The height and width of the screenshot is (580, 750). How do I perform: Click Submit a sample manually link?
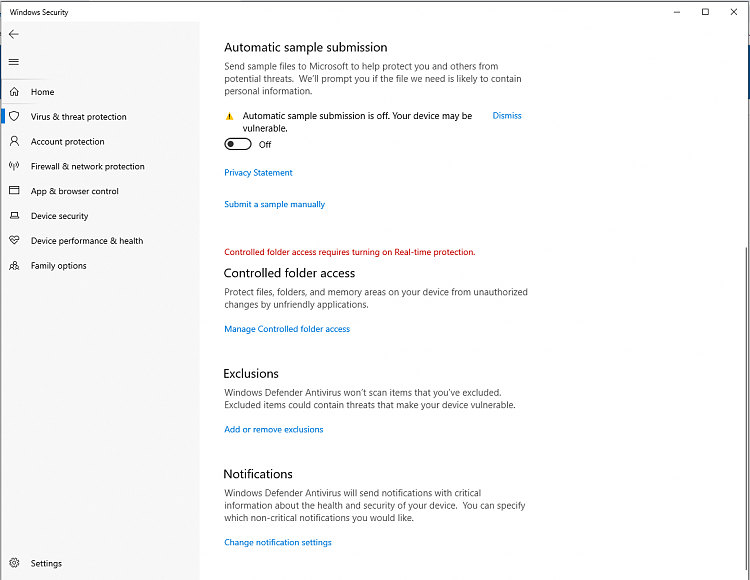(x=275, y=204)
